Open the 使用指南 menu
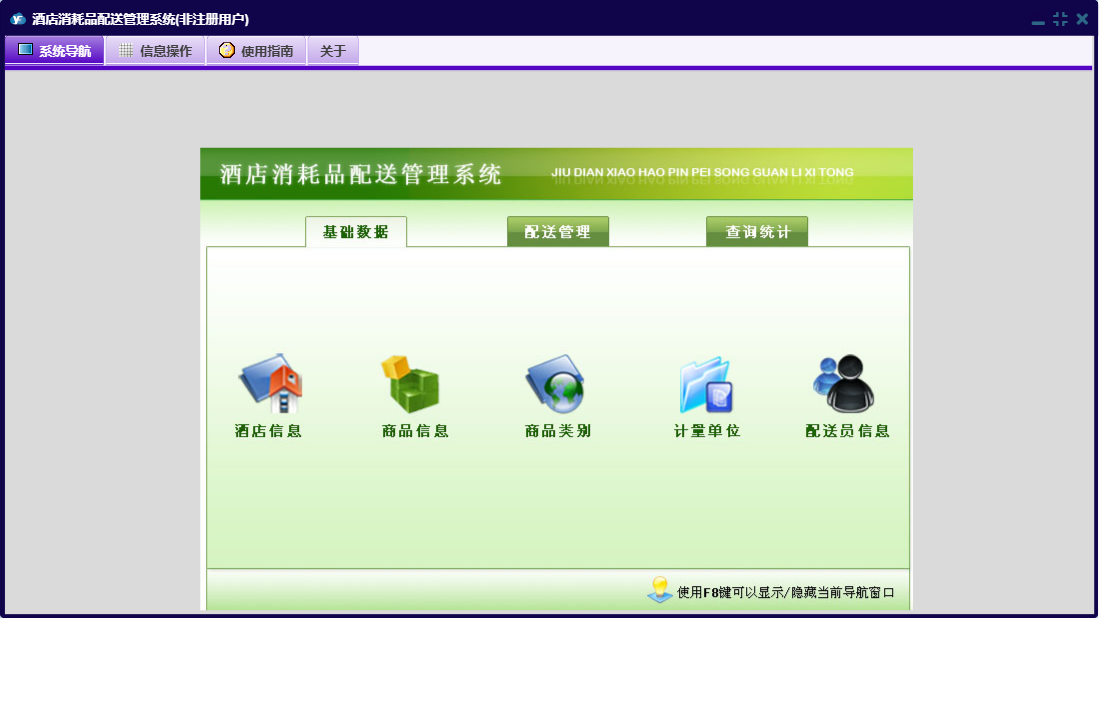Viewport: 1099px width, 723px height. pyautogui.click(x=256, y=51)
